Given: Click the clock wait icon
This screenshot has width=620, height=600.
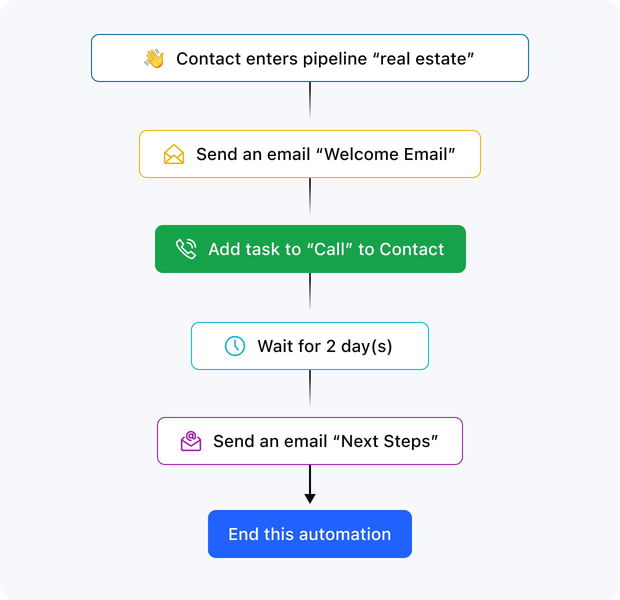Looking at the screenshot, I should [234, 346].
